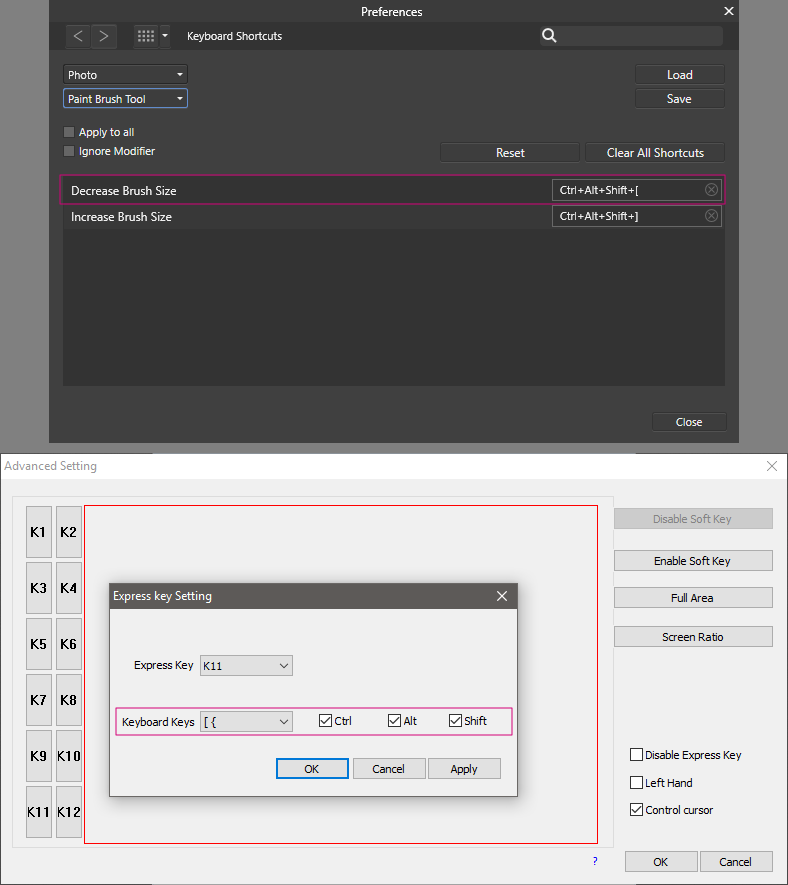Click Cancel in Advanced Setting window
The width and height of the screenshot is (788, 885).
736,862
